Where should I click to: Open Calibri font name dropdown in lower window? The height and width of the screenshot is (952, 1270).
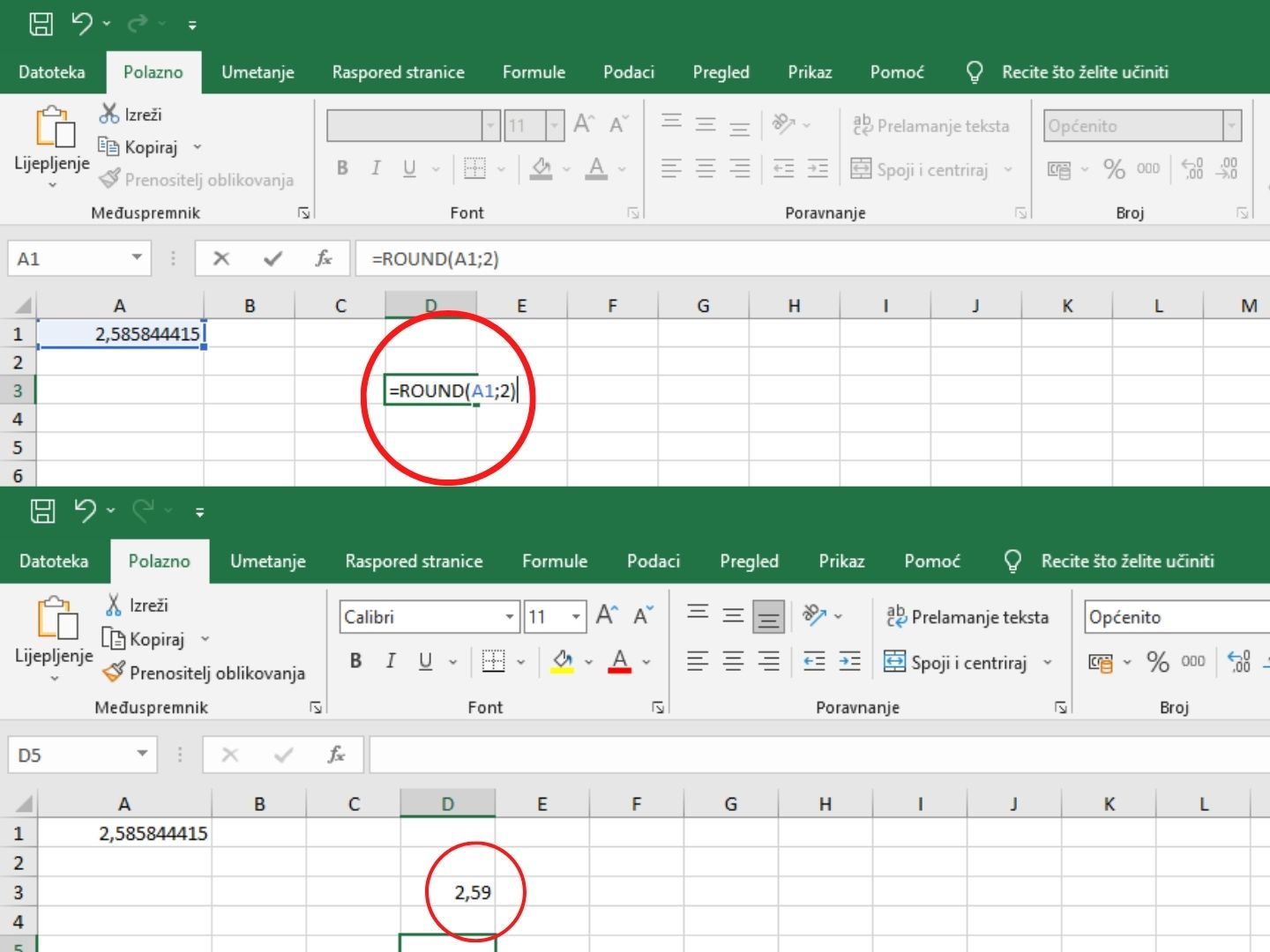pos(510,616)
